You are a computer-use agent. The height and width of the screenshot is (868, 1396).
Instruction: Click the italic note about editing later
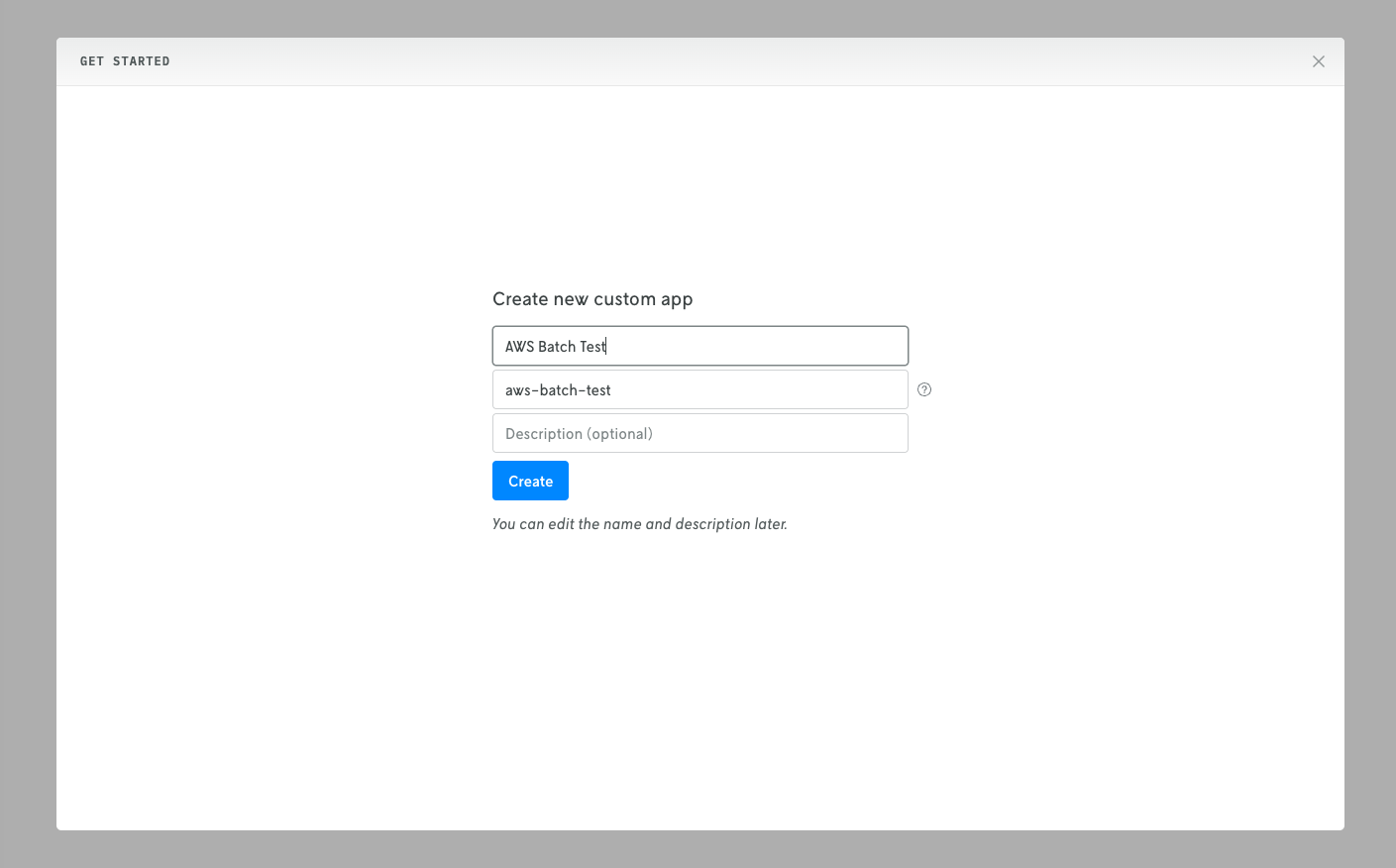coord(639,523)
